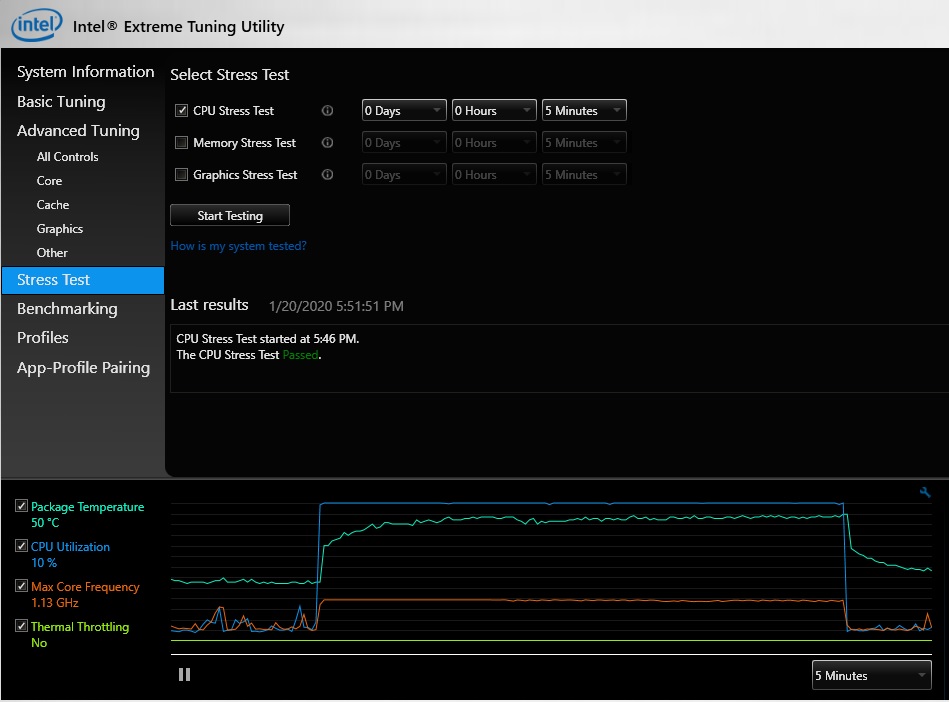This screenshot has width=949, height=702.
Task: Toggle Max Core Frequency monitor checkbox
Action: point(22,586)
